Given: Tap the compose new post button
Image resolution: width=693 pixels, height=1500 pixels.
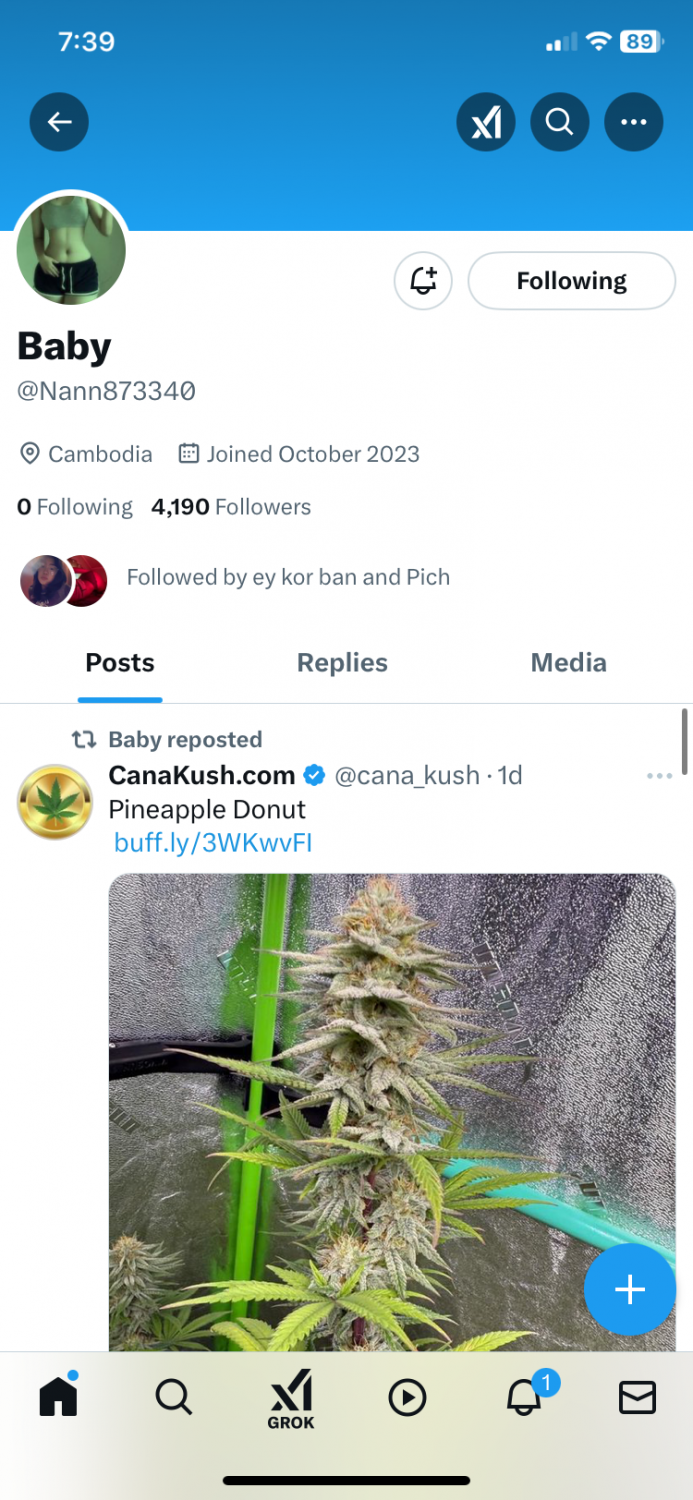Looking at the screenshot, I should click(x=629, y=1290).
